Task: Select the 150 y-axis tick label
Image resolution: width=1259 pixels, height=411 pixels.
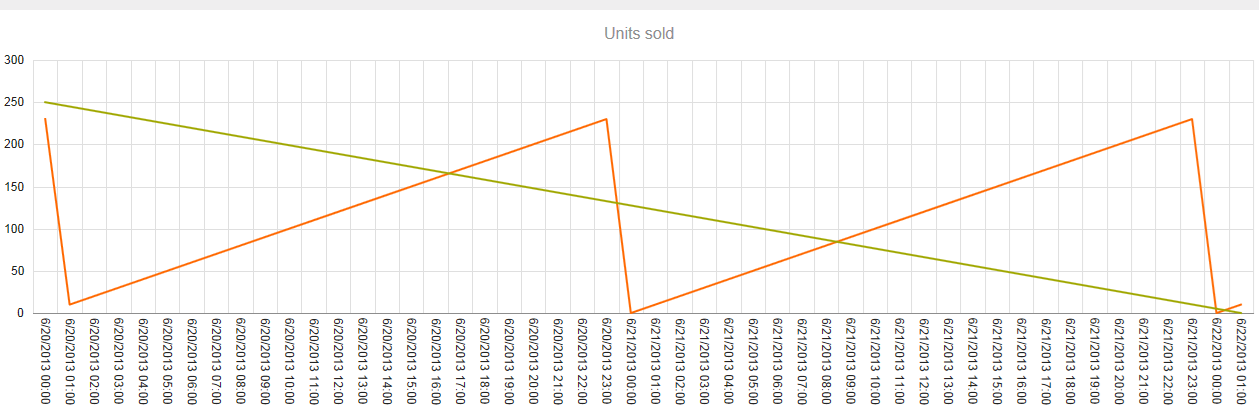Action: tap(14, 187)
